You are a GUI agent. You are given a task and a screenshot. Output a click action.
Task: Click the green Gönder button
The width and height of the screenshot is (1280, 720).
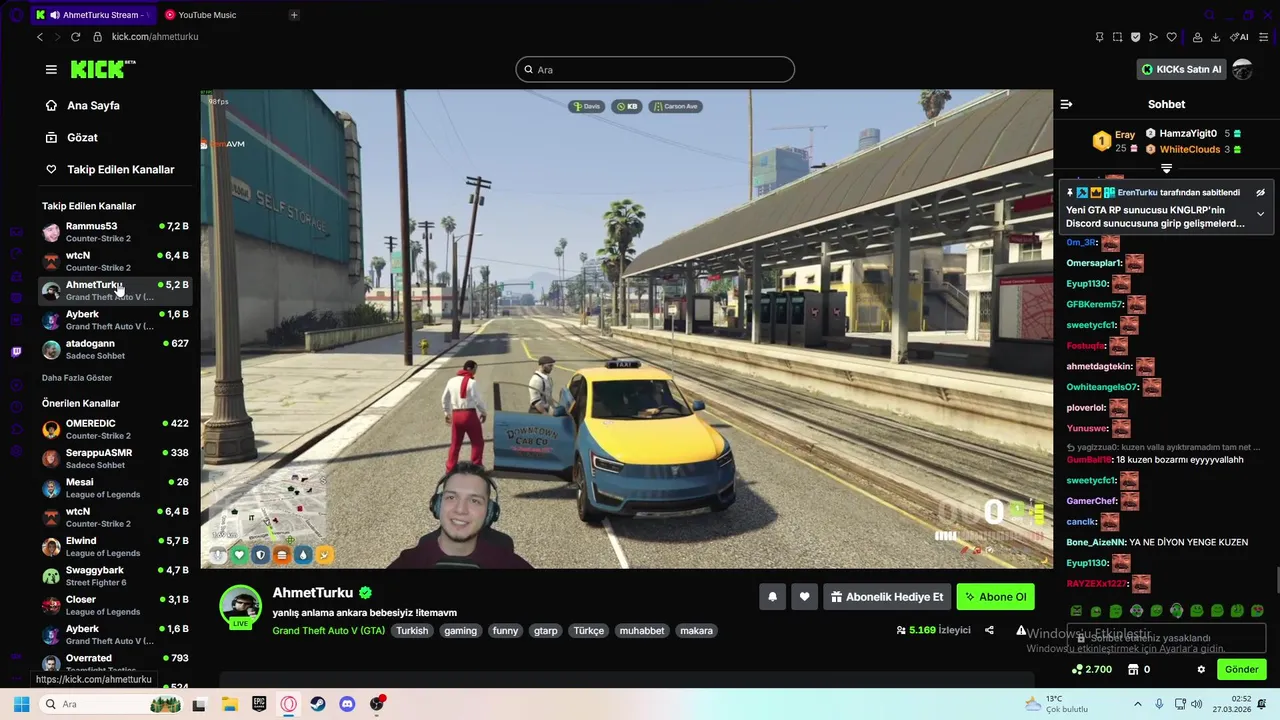[x=1241, y=669]
